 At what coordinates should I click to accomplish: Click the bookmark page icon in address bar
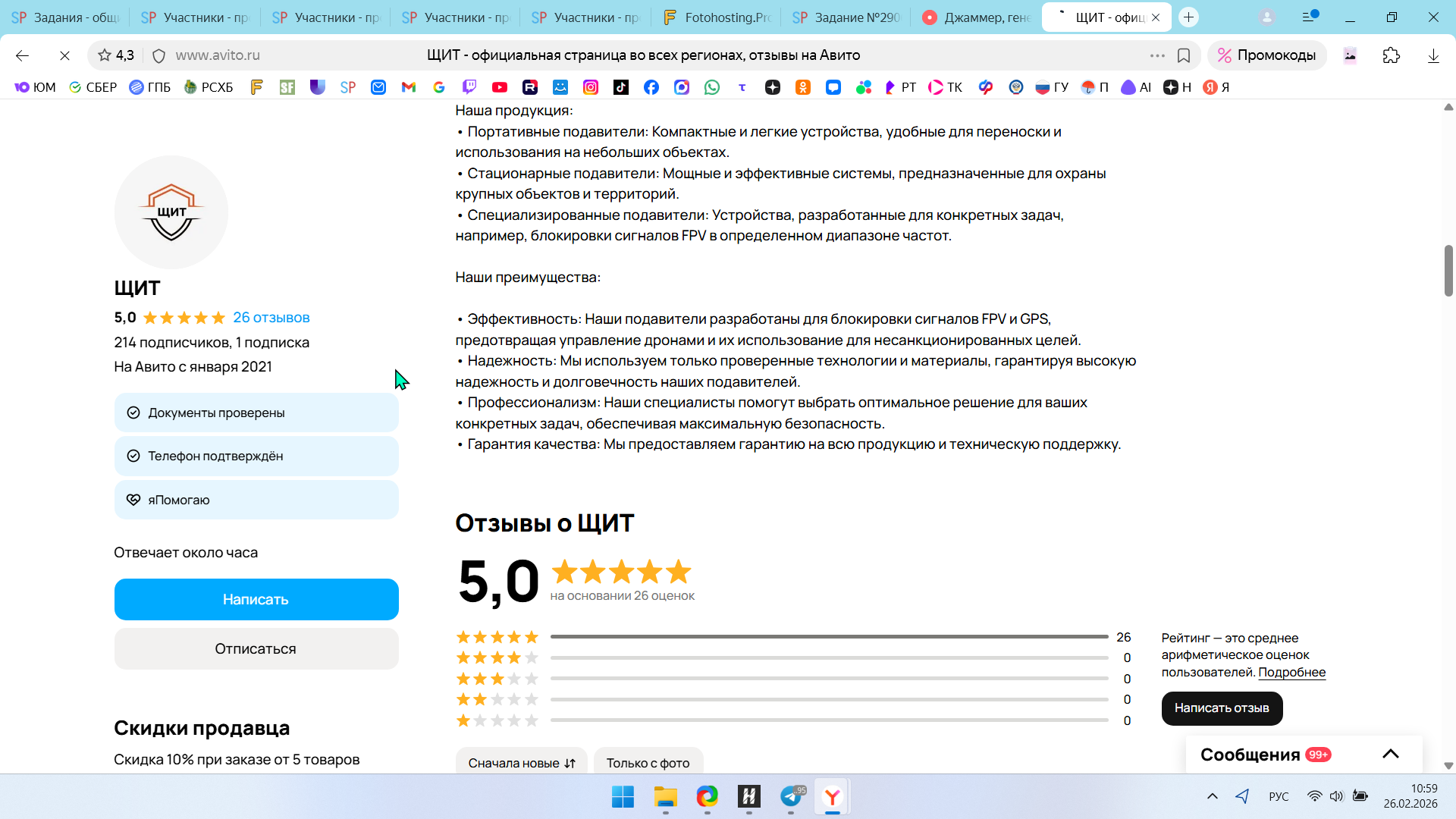click(1183, 55)
